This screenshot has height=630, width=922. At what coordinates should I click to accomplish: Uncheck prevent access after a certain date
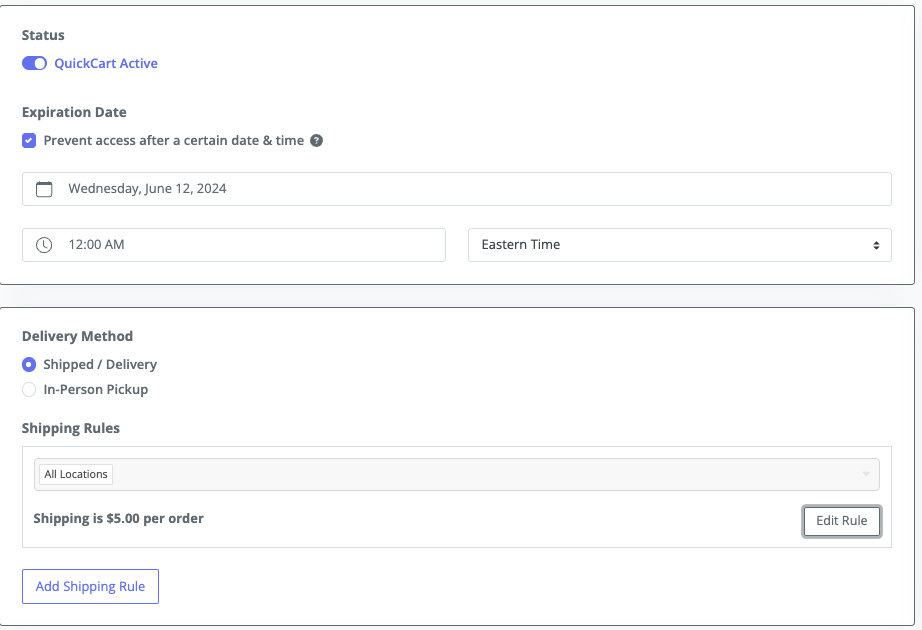pyautogui.click(x=29, y=140)
